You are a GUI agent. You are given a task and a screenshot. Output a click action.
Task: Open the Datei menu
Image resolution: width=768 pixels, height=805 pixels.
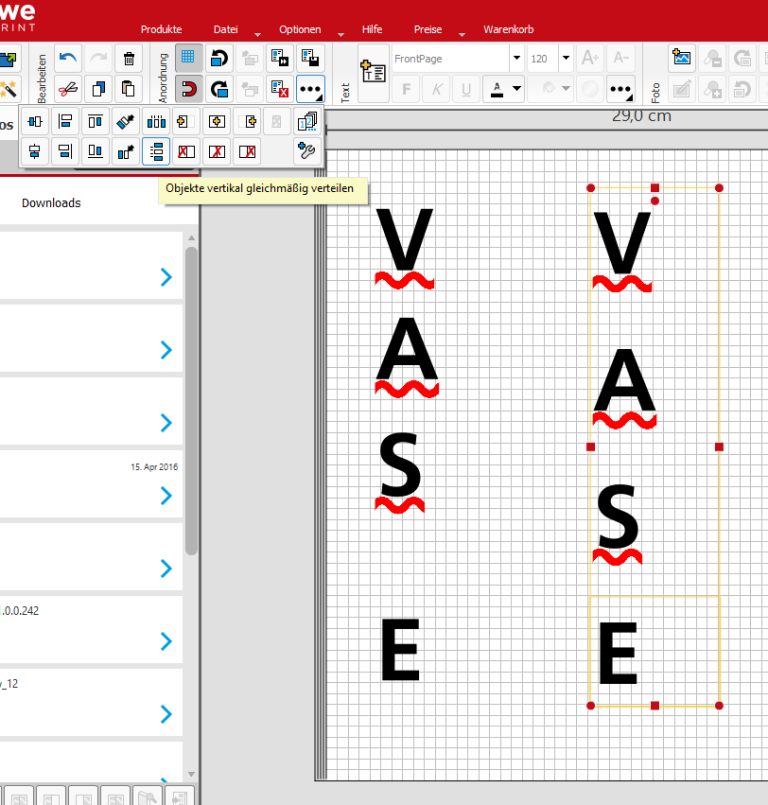[x=226, y=30]
